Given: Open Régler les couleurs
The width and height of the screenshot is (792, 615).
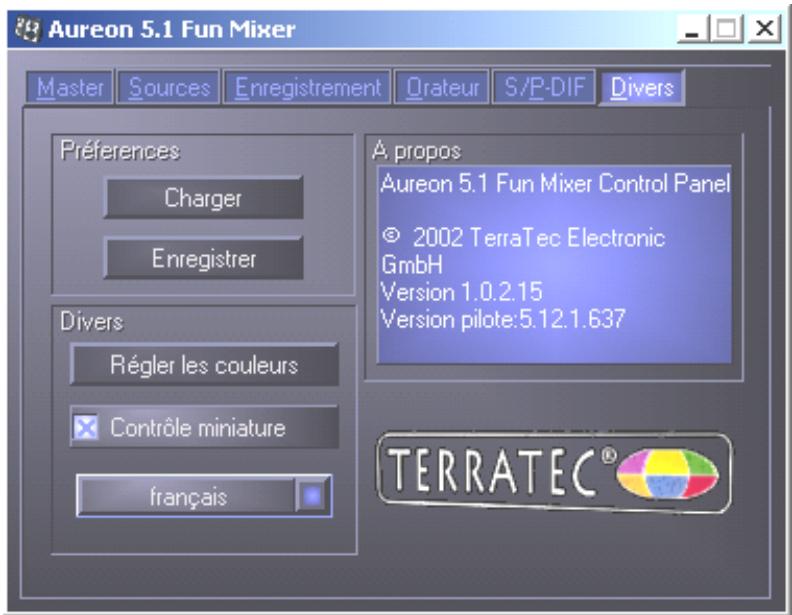Looking at the screenshot, I should [204, 365].
